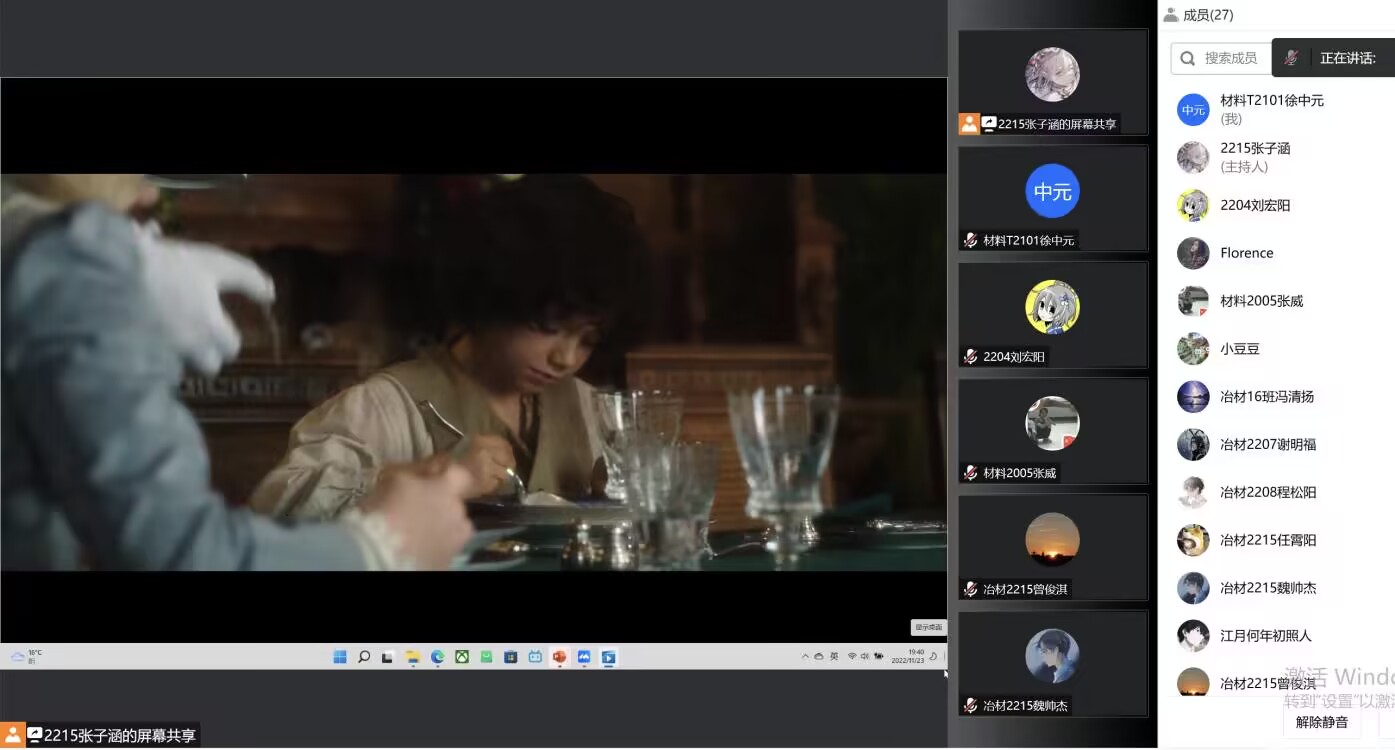The width and height of the screenshot is (1395, 750).
Task: Open Microsoft Edge in the taskbar
Action: pyautogui.click(x=437, y=657)
